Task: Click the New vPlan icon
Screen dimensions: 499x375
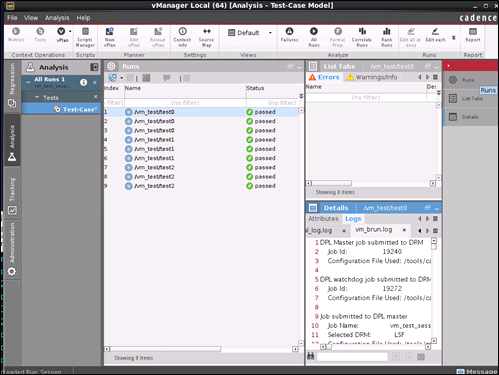Action: [110, 37]
